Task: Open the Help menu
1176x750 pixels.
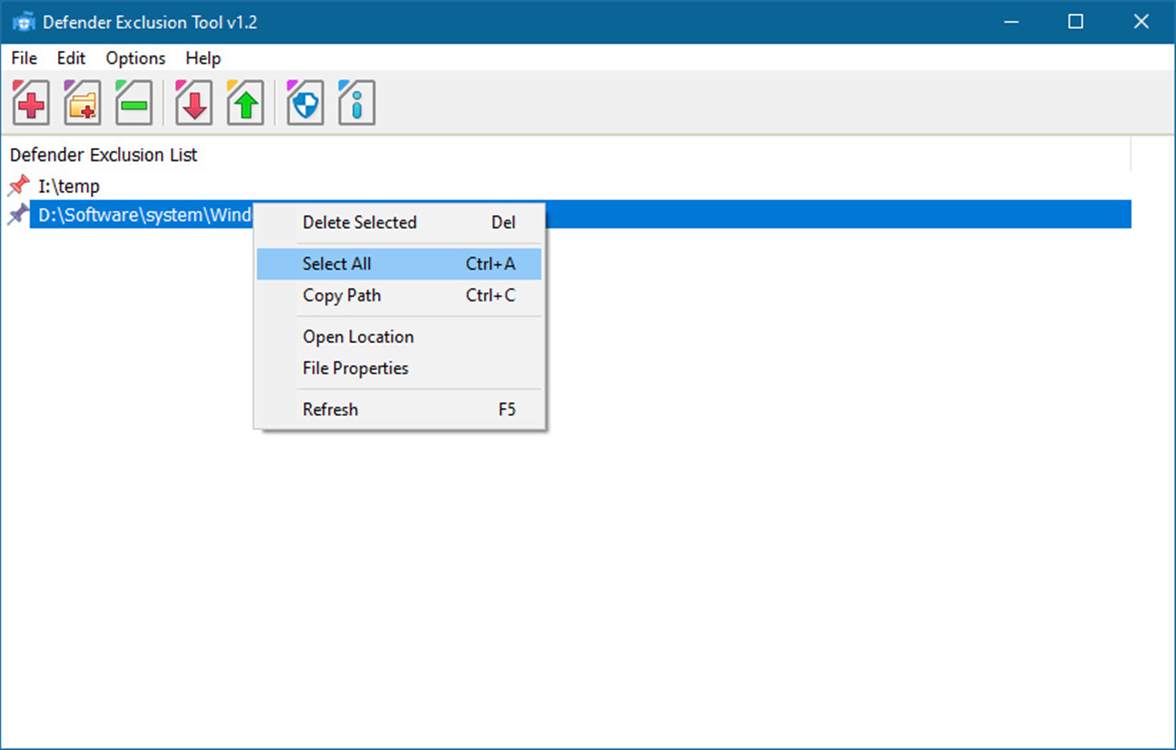Action: coord(203,58)
